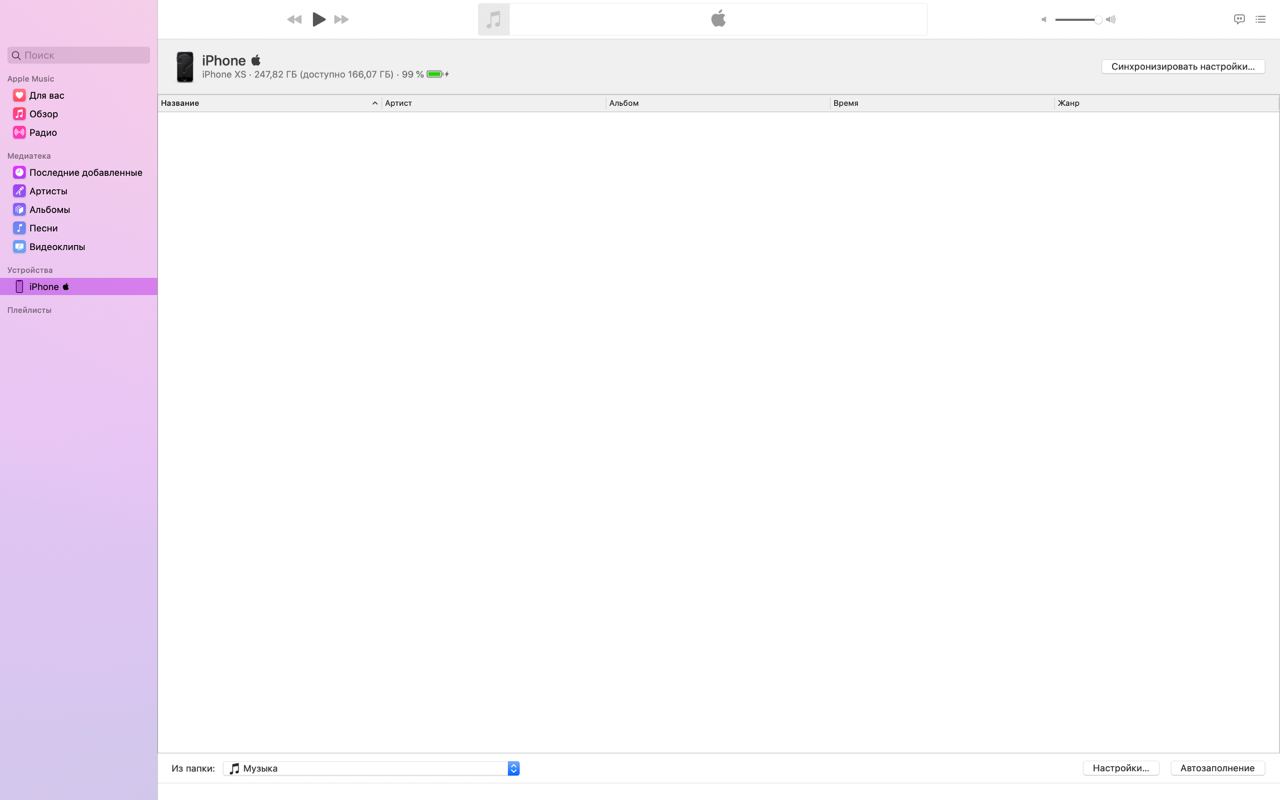Click the rewind previous track button
The width and height of the screenshot is (1280, 800).
point(294,19)
